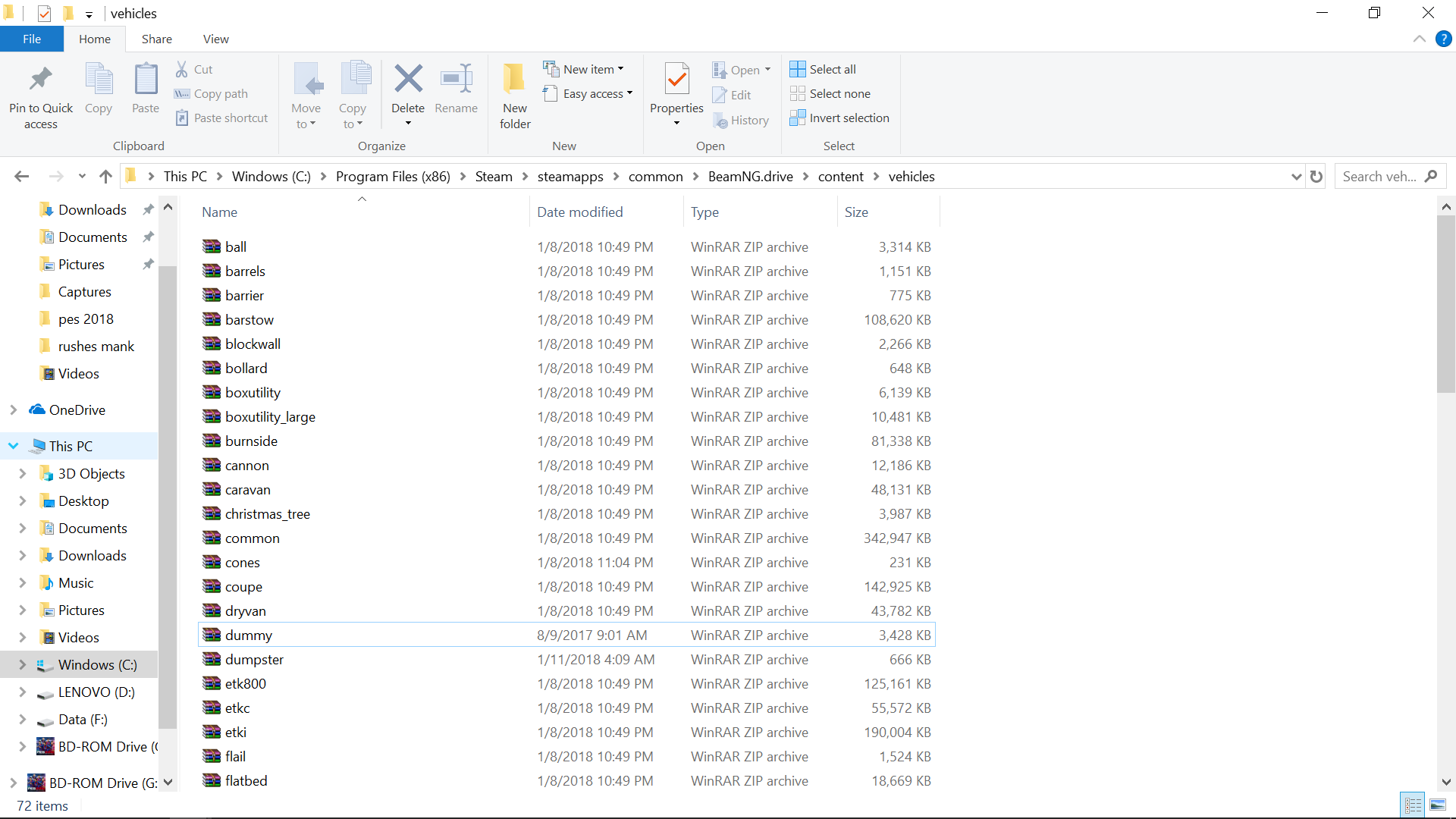This screenshot has width=1456, height=819.
Task: Click Pin to Quick access icon
Action: coord(41,79)
